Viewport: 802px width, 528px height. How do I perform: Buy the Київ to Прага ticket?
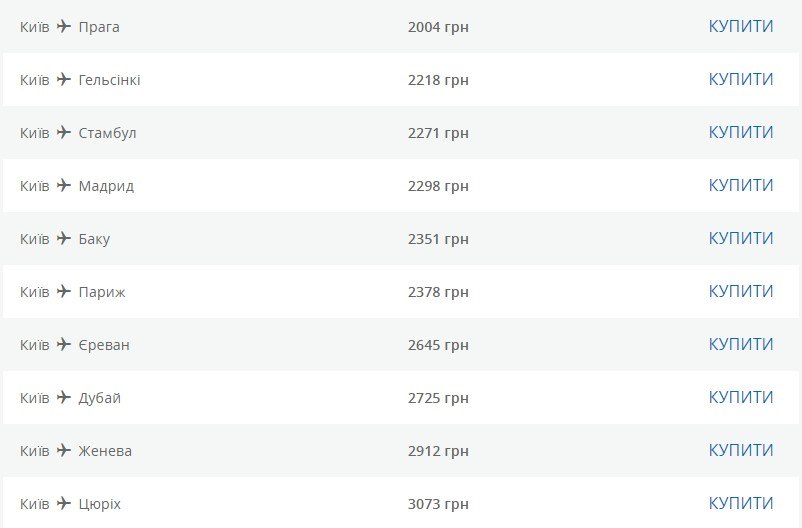[x=741, y=26]
